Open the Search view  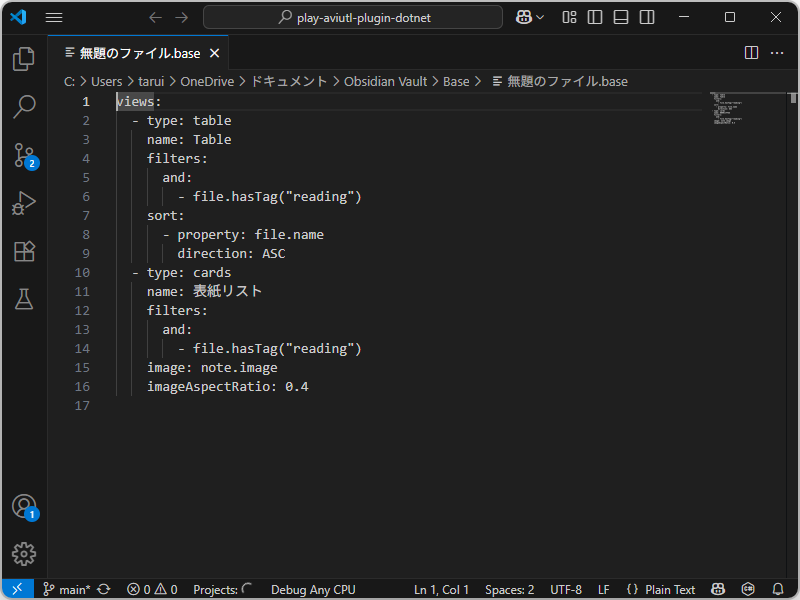24,107
